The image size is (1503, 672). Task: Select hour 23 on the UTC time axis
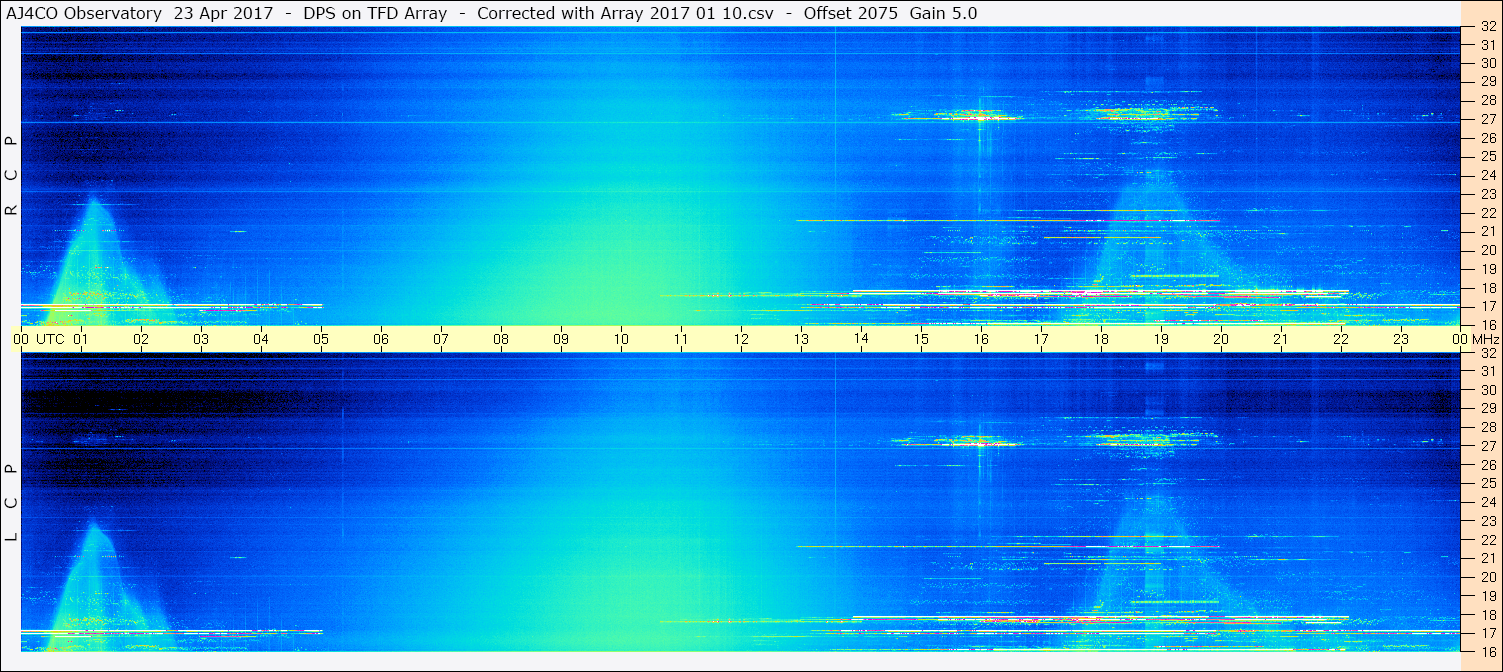[1401, 339]
